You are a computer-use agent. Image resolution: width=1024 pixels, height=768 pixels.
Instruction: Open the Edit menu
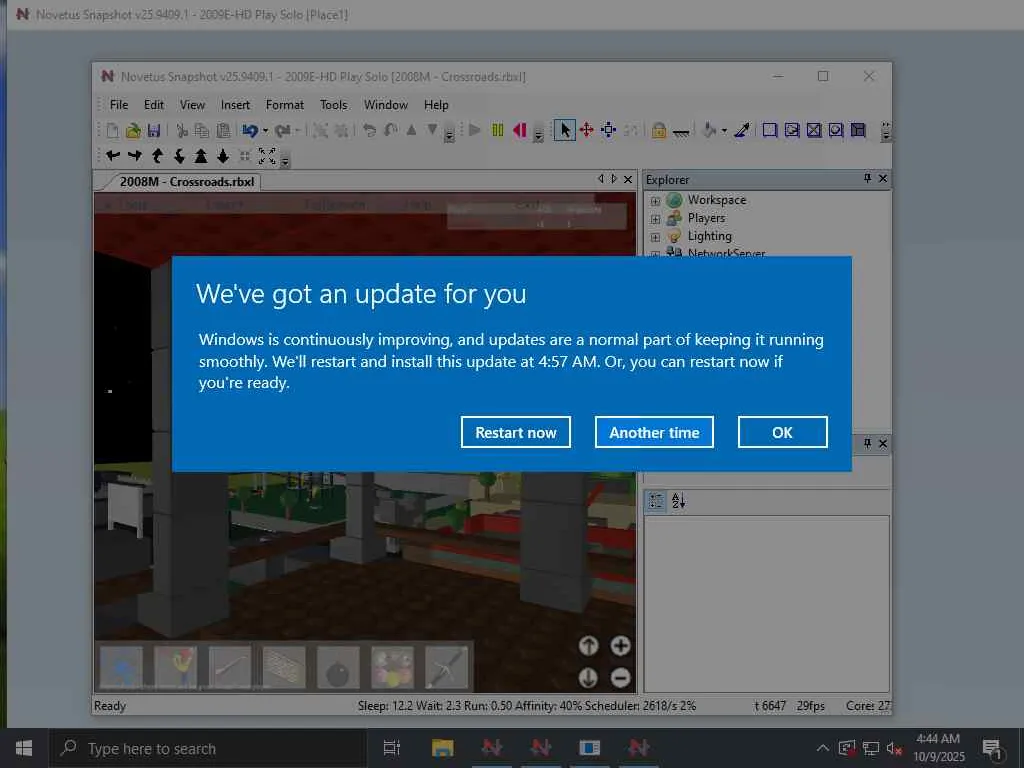153,104
